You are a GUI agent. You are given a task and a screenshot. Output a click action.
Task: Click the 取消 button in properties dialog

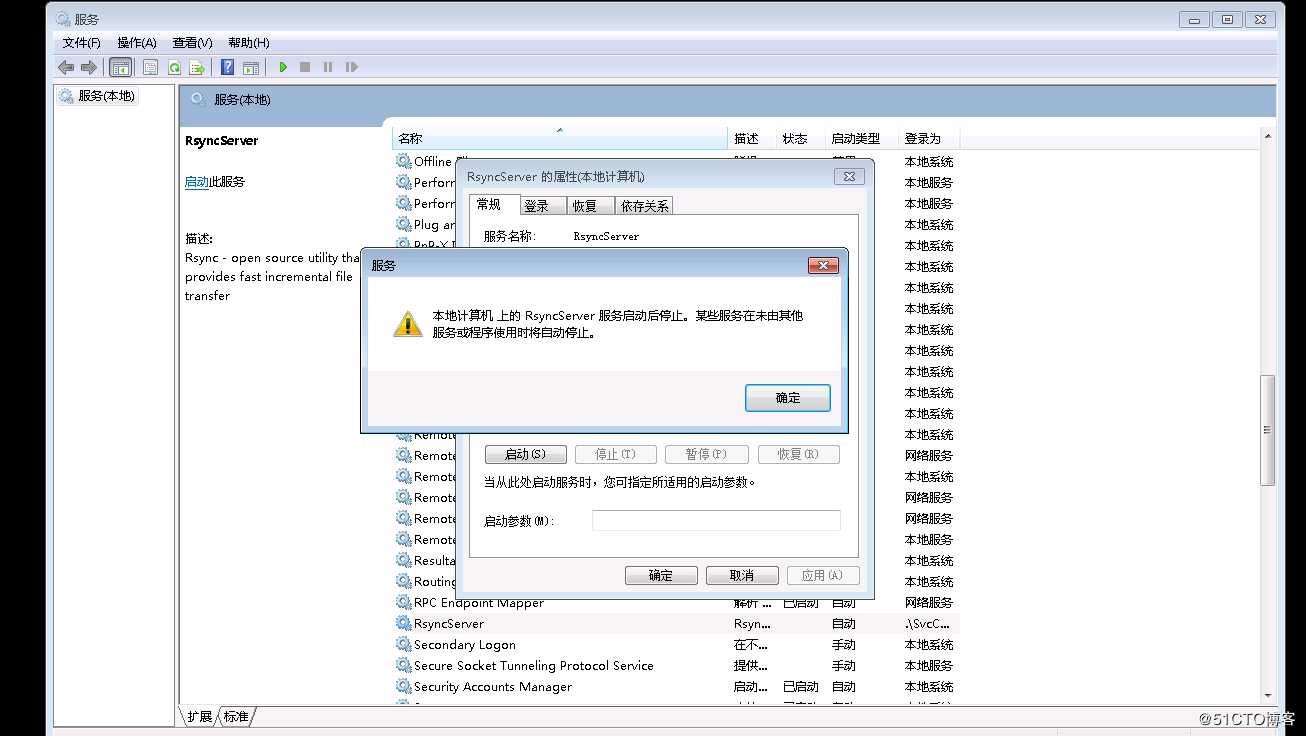742,575
